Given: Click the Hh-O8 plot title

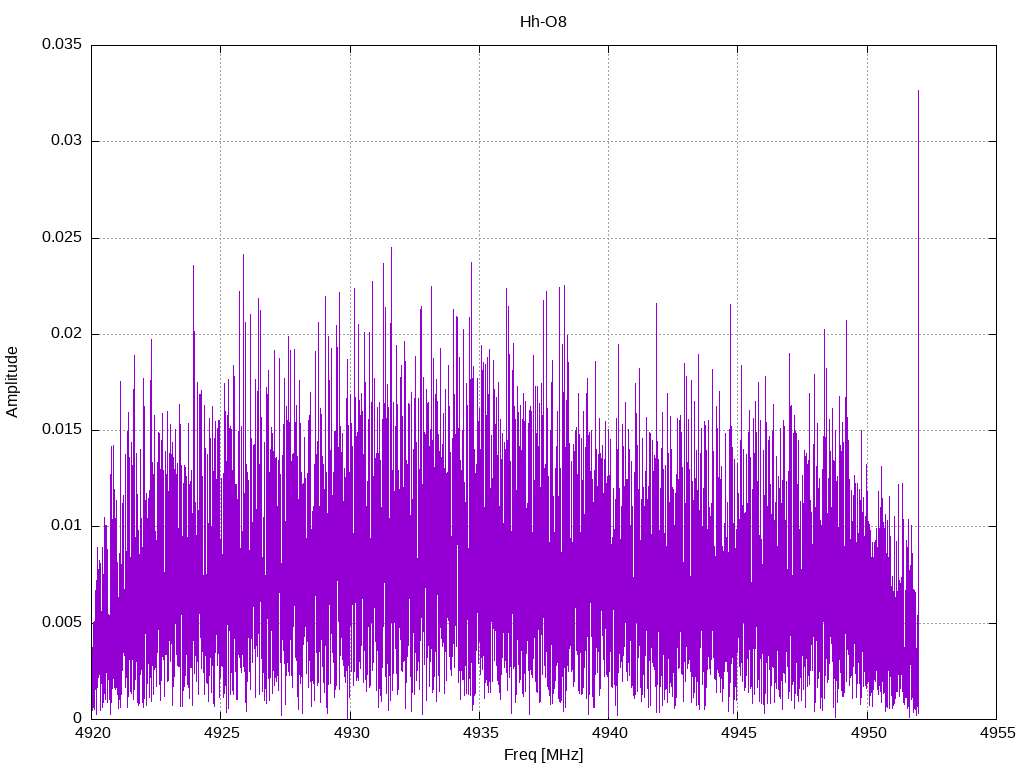Looking at the screenshot, I should 543,21.
